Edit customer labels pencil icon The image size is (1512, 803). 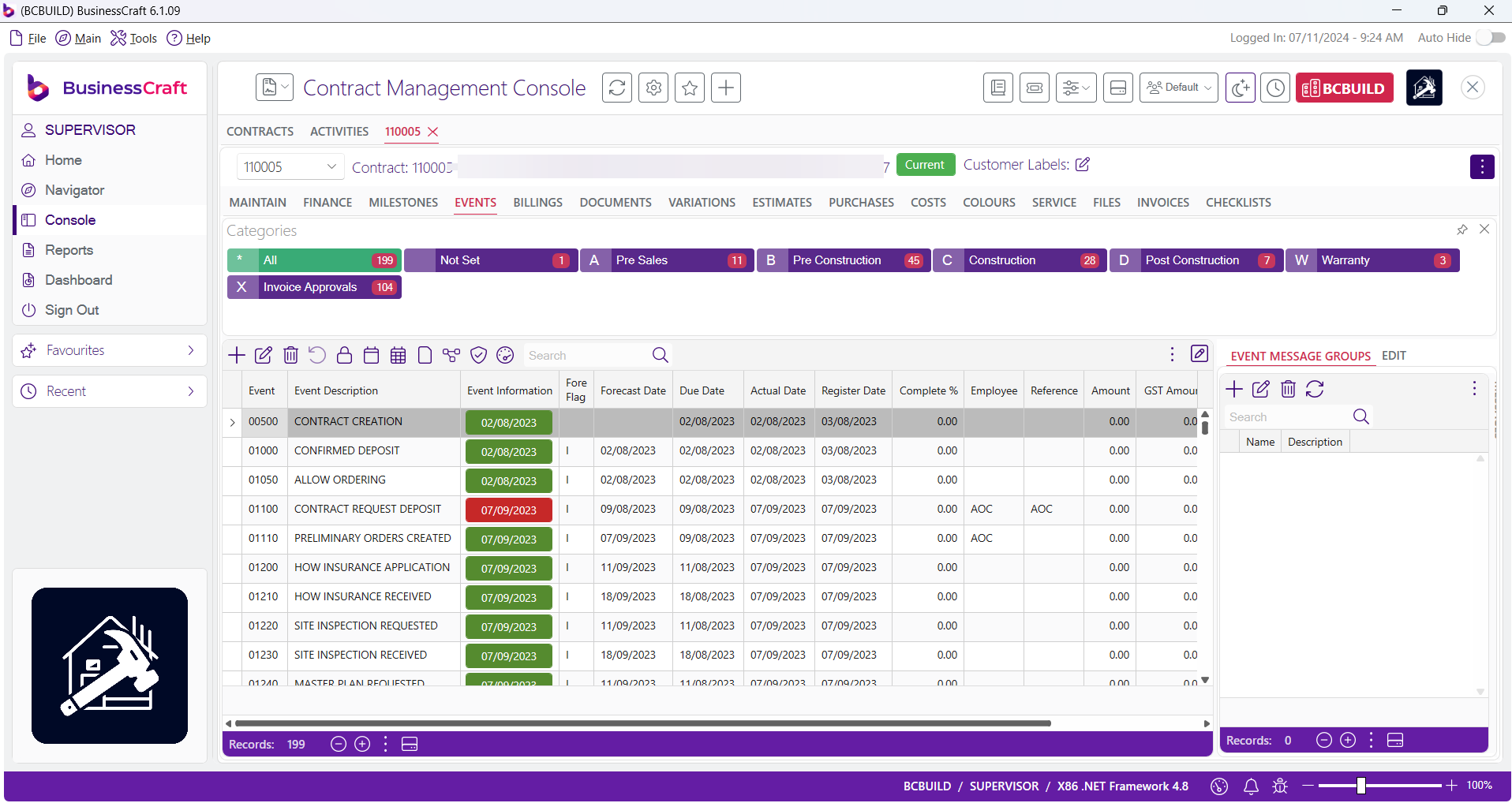pyautogui.click(x=1083, y=164)
